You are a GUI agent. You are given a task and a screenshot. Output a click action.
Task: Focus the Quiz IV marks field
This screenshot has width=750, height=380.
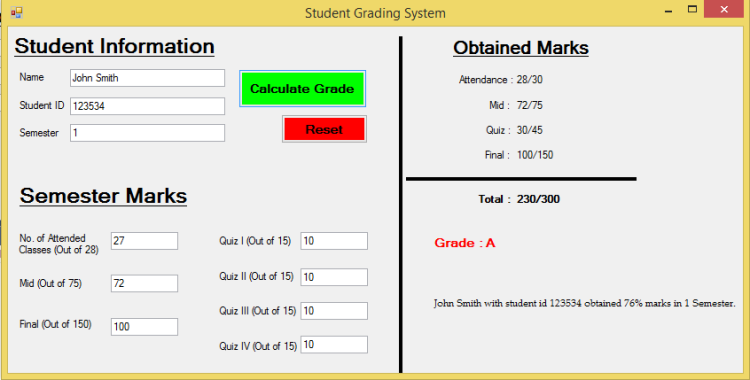[x=334, y=345]
